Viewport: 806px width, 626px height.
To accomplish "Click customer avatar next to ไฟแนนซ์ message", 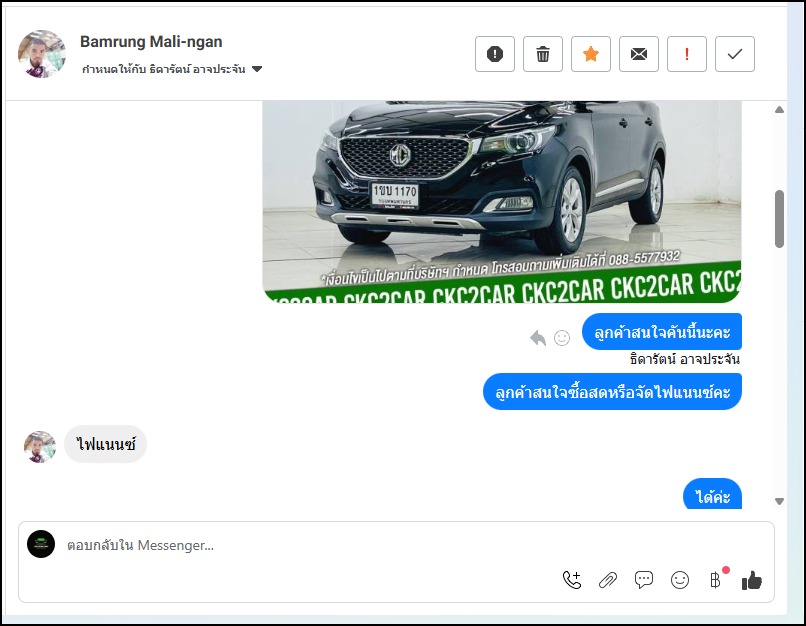I will coord(40,447).
